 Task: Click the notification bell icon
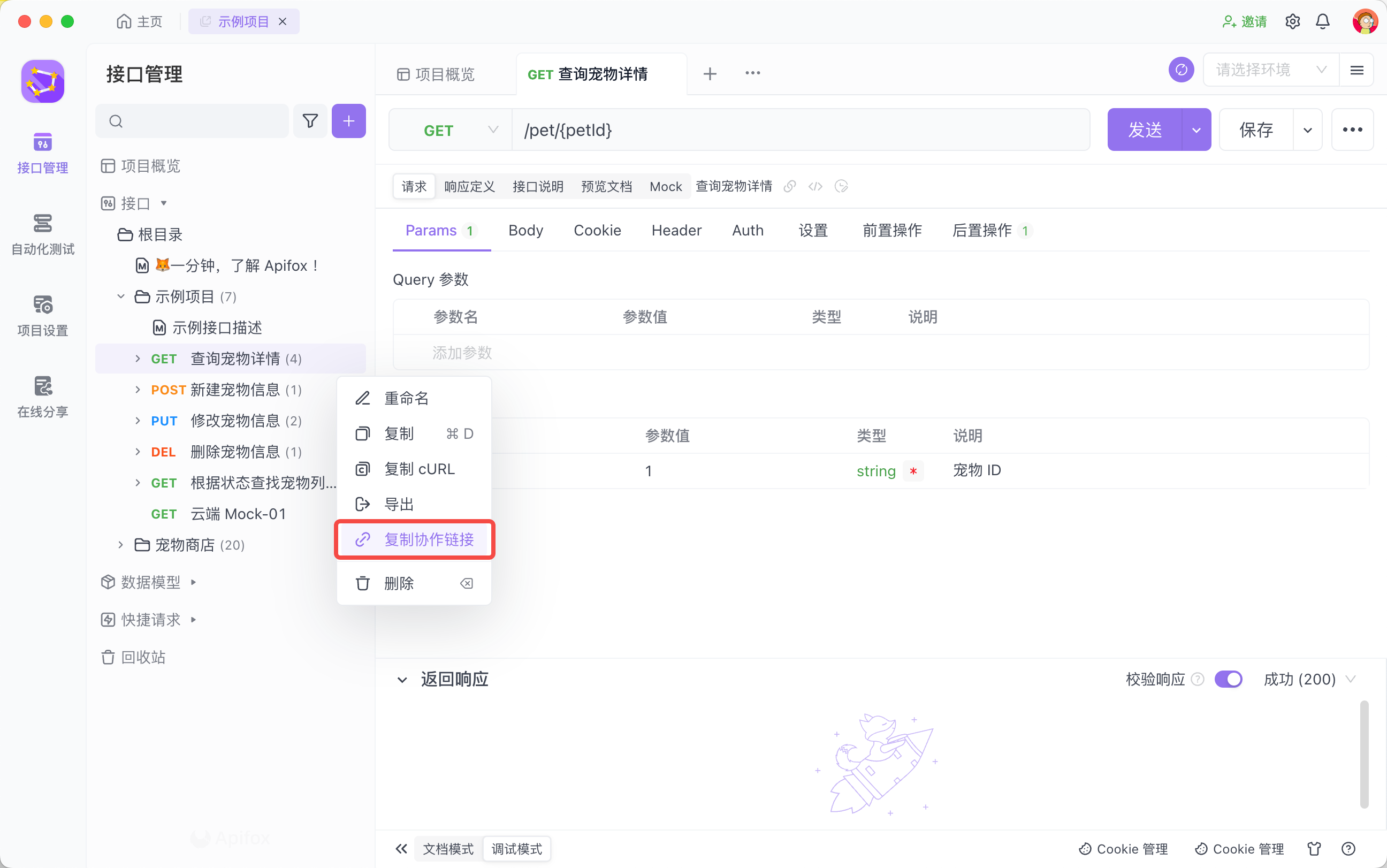point(1322,22)
